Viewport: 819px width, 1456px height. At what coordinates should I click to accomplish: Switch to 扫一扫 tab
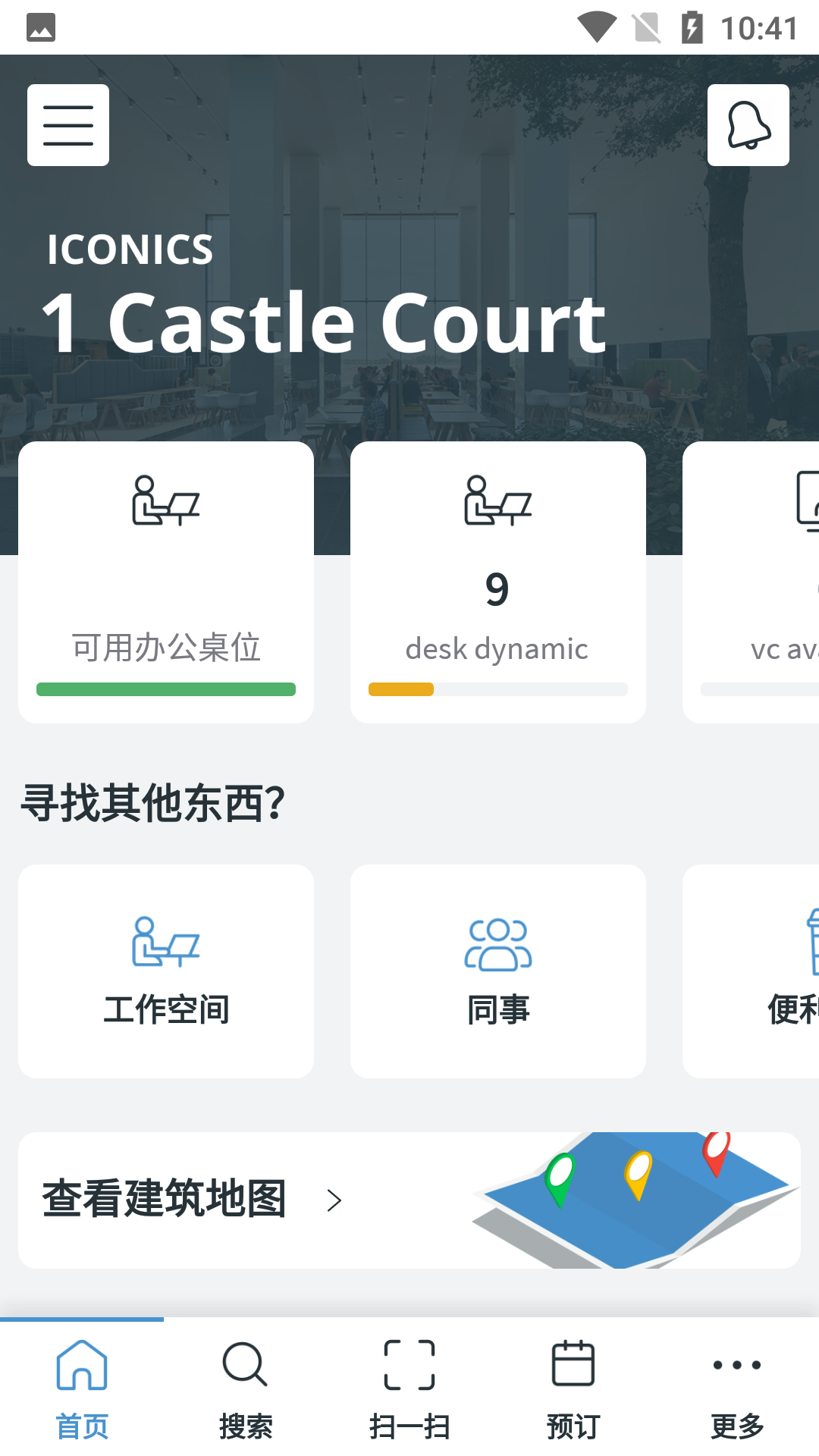[409, 1387]
